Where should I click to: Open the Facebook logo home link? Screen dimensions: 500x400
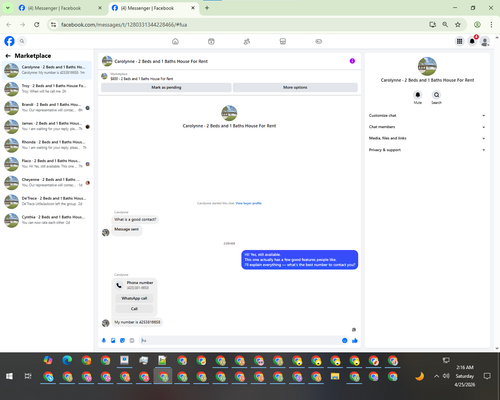[9, 41]
